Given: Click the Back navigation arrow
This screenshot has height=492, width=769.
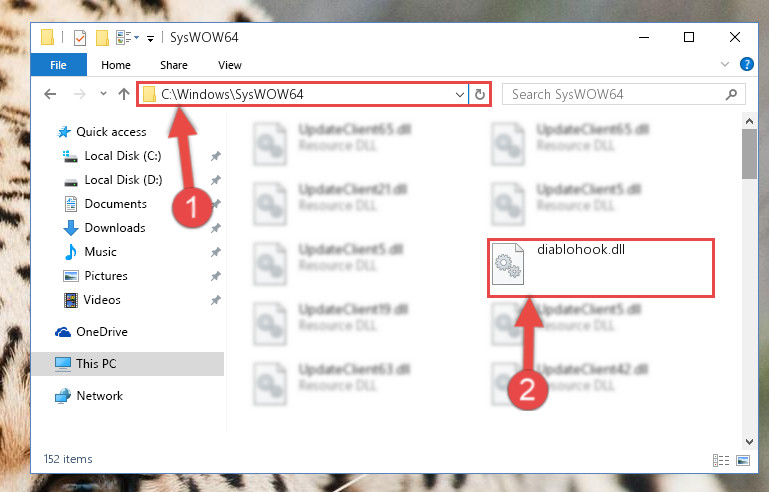Looking at the screenshot, I should coord(50,94).
